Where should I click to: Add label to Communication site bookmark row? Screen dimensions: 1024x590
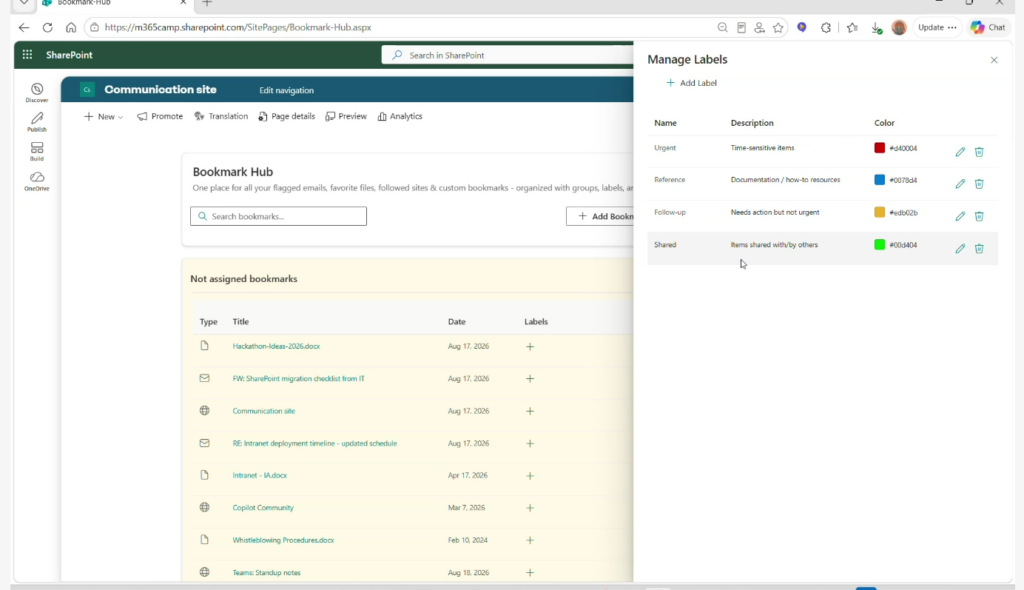(530, 412)
